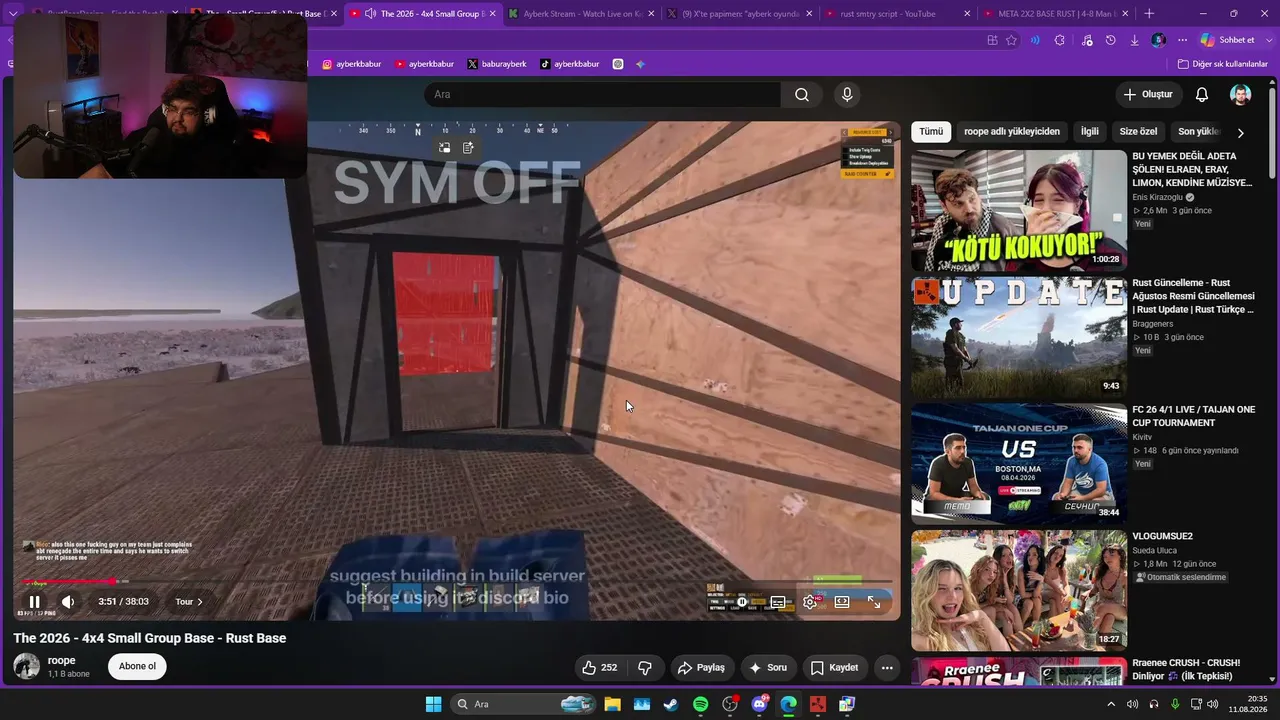Like the video with 252 likes
1280x720 pixels.
pyautogui.click(x=600, y=667)
